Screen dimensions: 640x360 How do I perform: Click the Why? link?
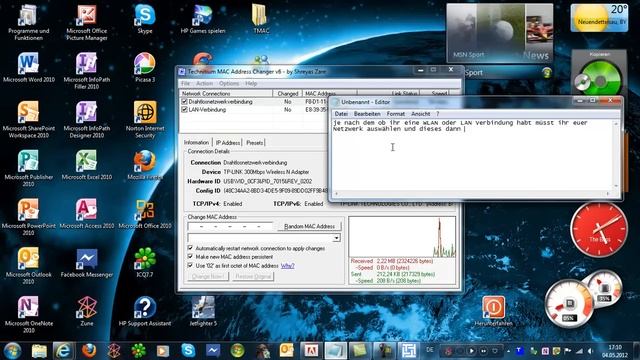(x=287, y=266)
